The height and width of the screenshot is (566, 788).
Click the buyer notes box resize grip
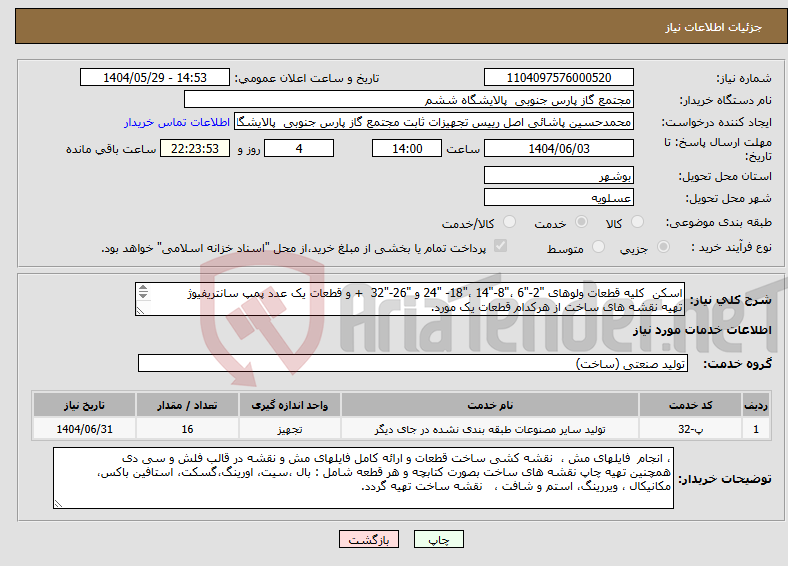58,504
